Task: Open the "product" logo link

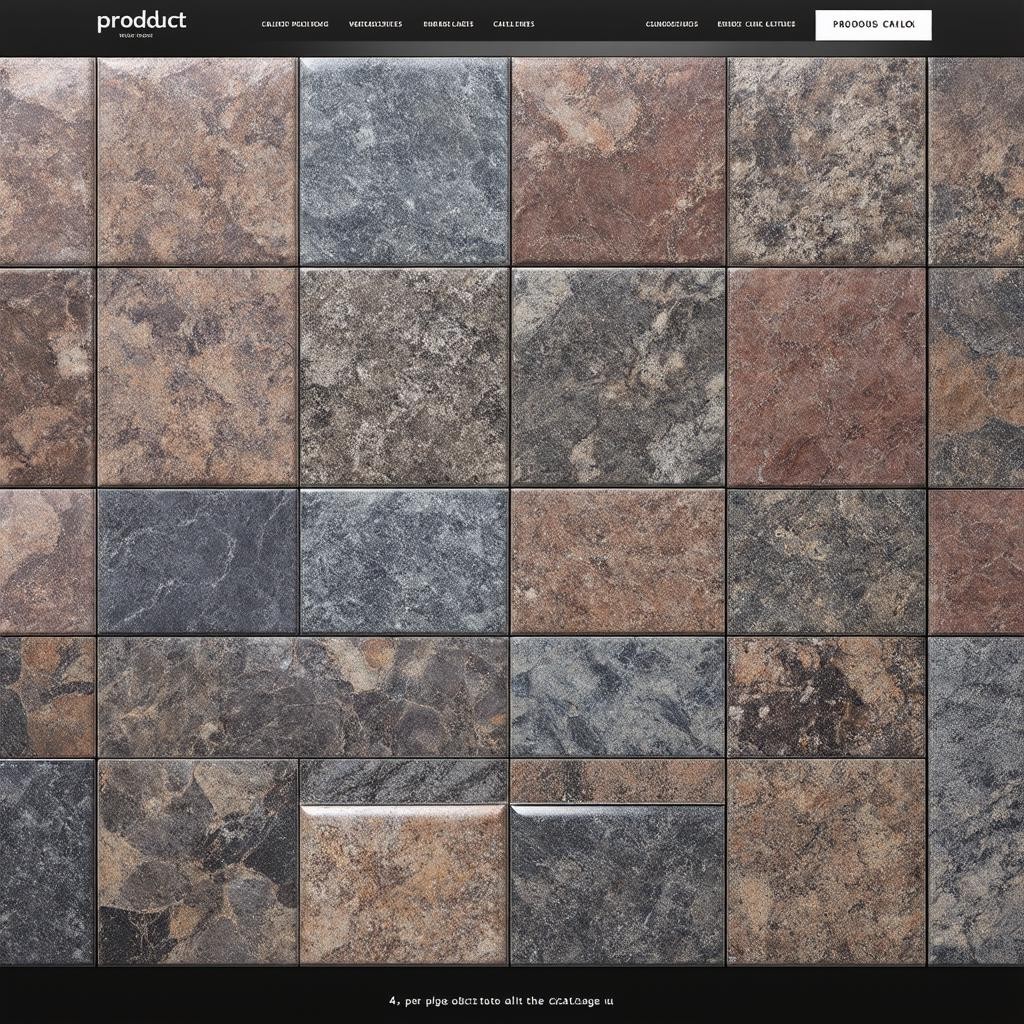Action: coord(142,22)
